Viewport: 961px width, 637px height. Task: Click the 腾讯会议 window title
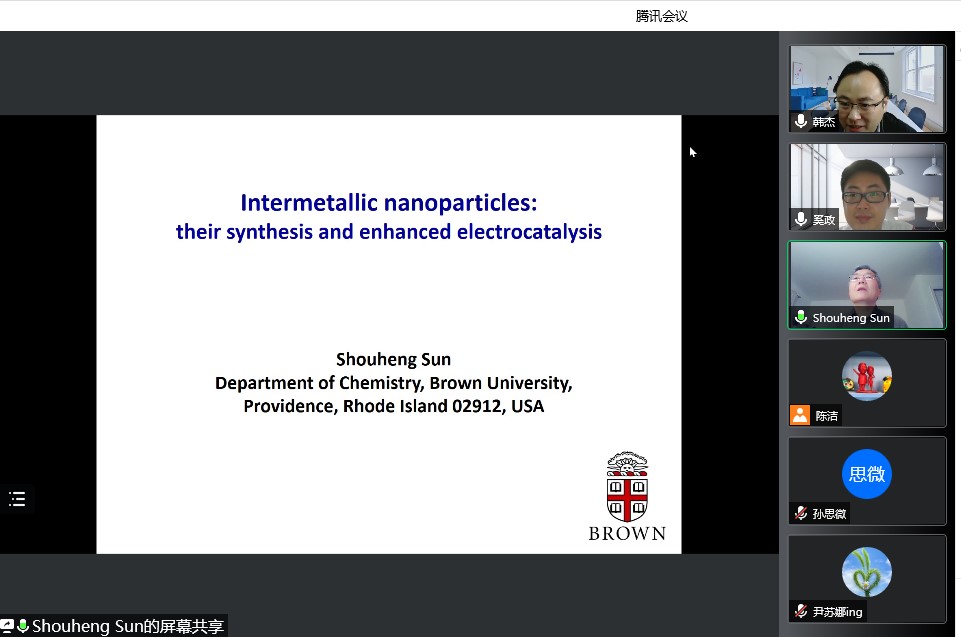(662, 16)
